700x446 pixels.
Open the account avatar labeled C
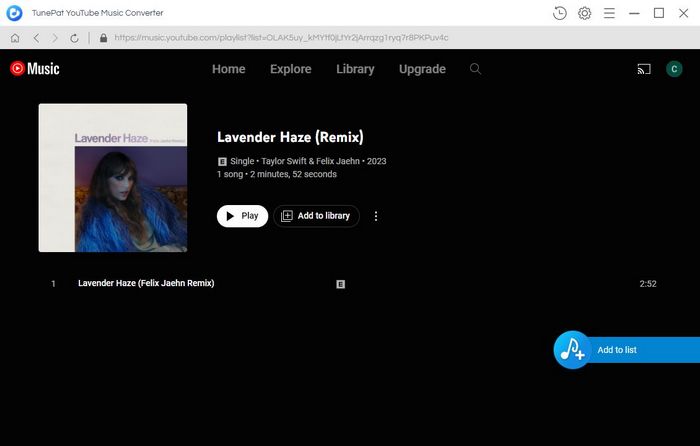[x=674, y=69]
